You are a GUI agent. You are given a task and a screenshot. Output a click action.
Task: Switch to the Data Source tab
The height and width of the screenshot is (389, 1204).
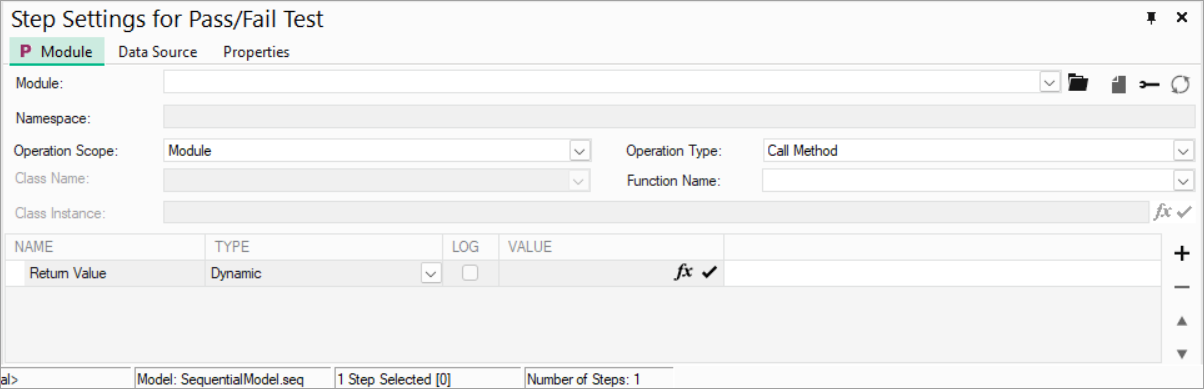pos(158,52)
